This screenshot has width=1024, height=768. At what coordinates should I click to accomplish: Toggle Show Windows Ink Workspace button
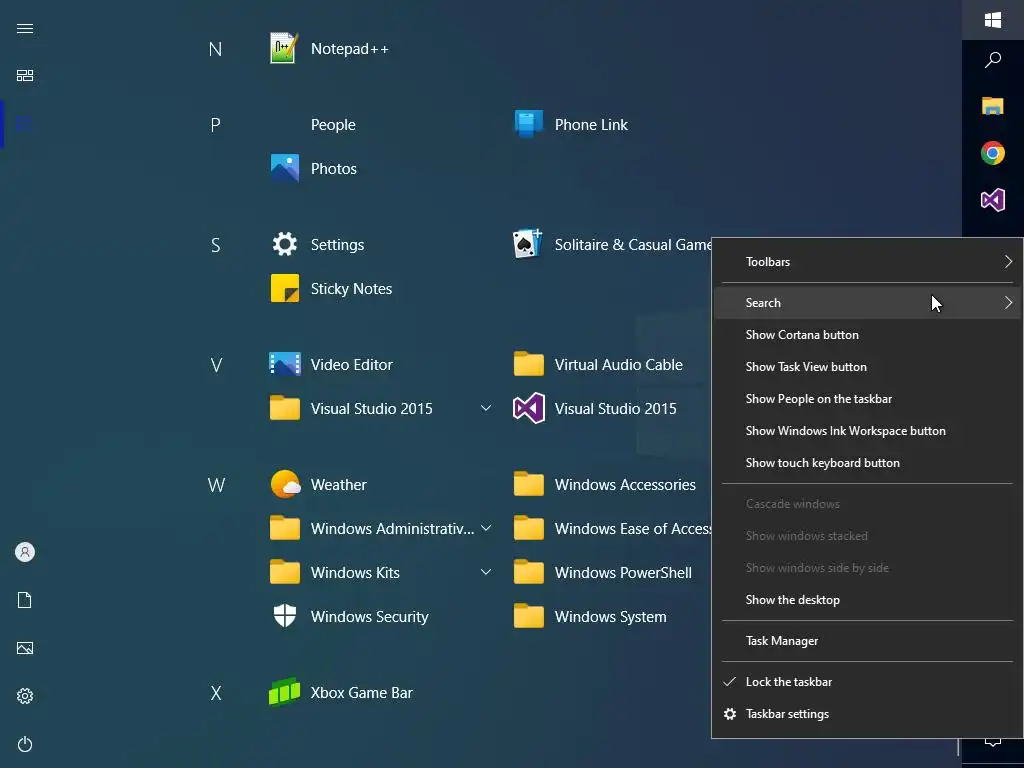point(867,431)
